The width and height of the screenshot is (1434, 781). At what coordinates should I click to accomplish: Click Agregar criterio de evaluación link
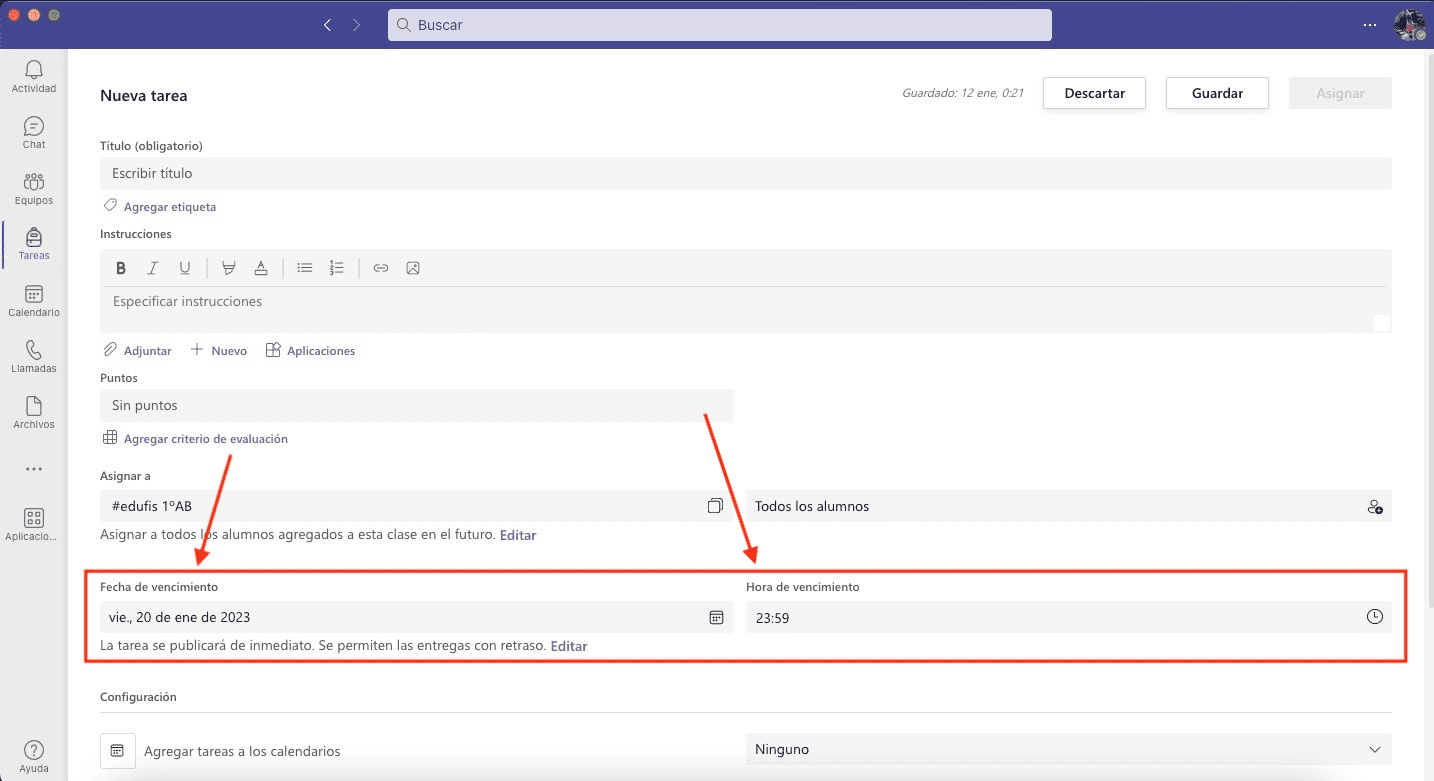pos(205,438)
